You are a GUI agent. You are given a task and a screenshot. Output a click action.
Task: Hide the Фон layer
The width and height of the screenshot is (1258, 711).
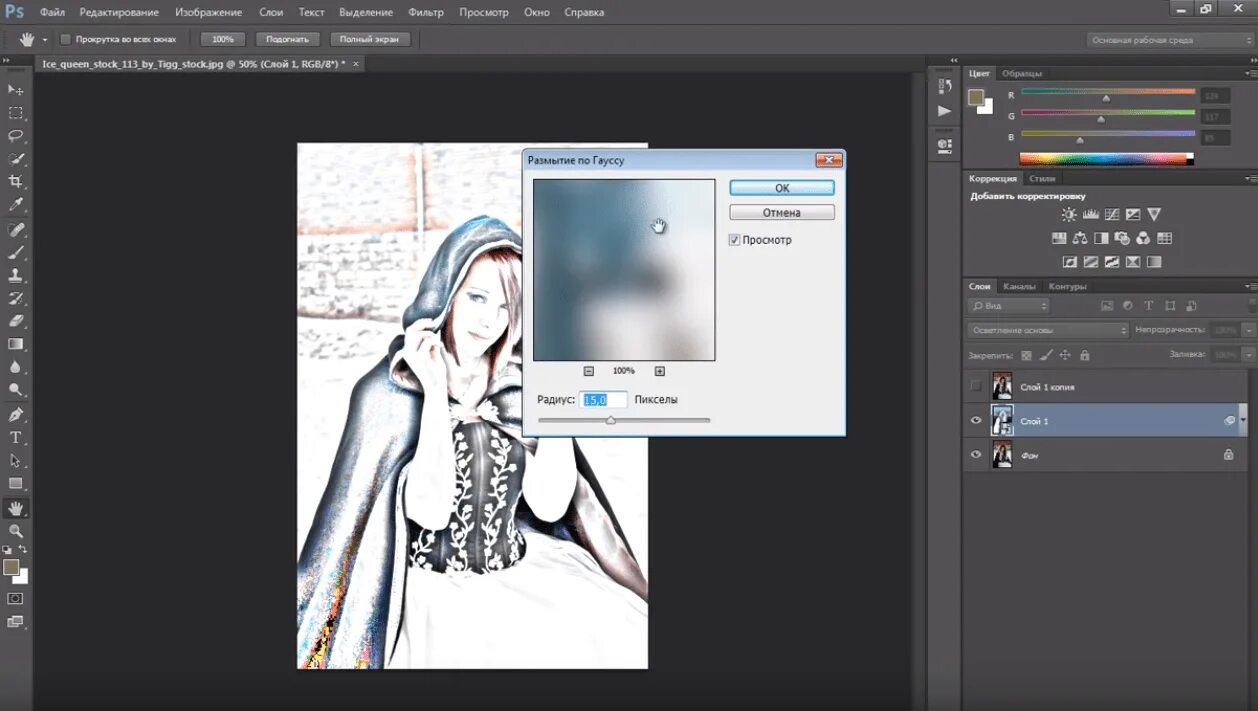coord(976,455)
